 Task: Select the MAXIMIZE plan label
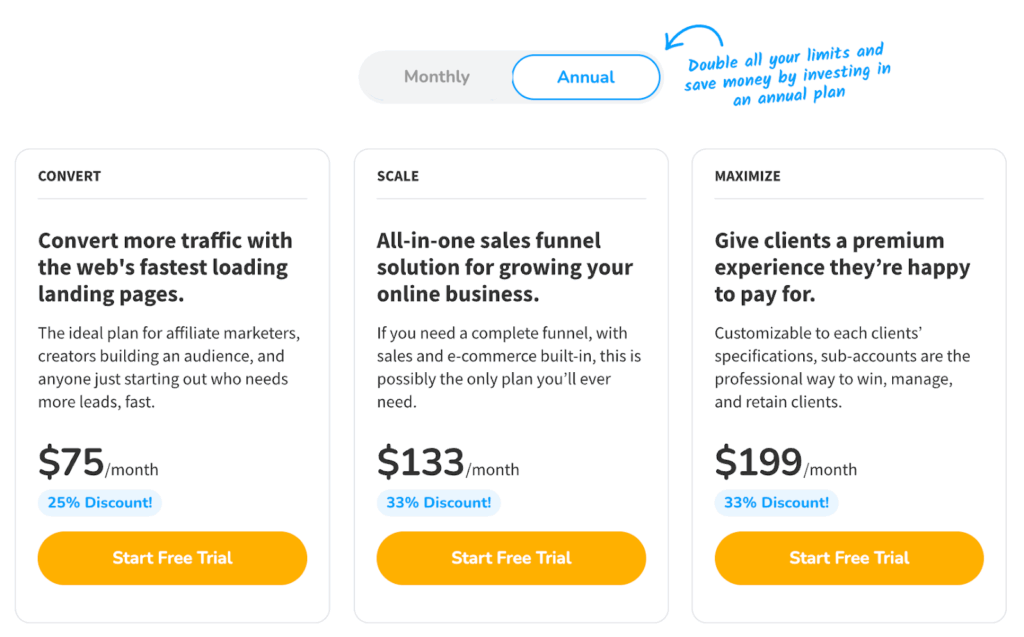(x=748, y=176)
